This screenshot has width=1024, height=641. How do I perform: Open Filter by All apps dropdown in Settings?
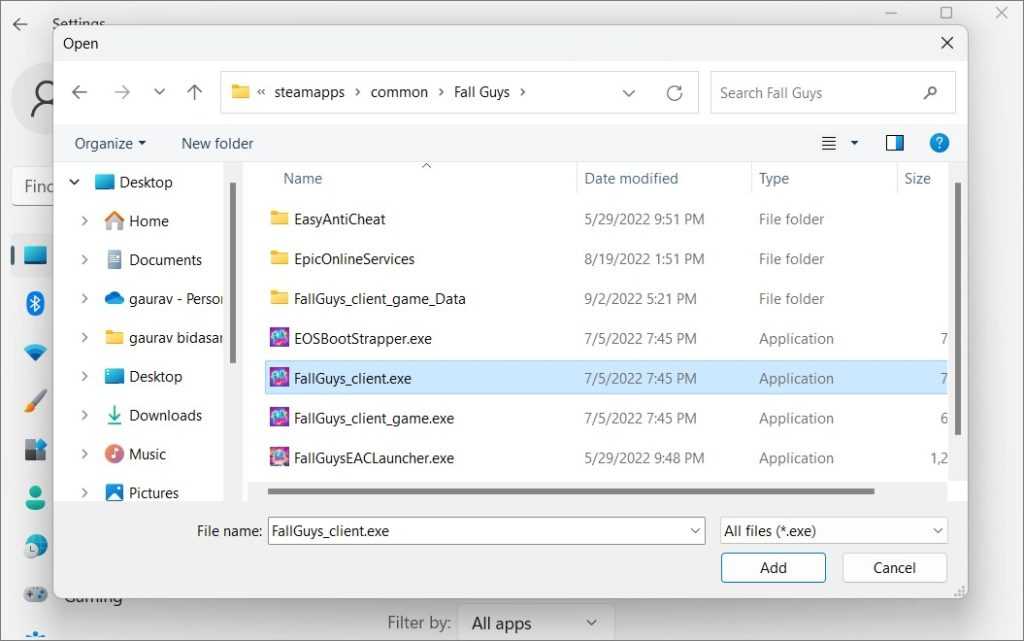pyautogui.click(x=536, y=623)
